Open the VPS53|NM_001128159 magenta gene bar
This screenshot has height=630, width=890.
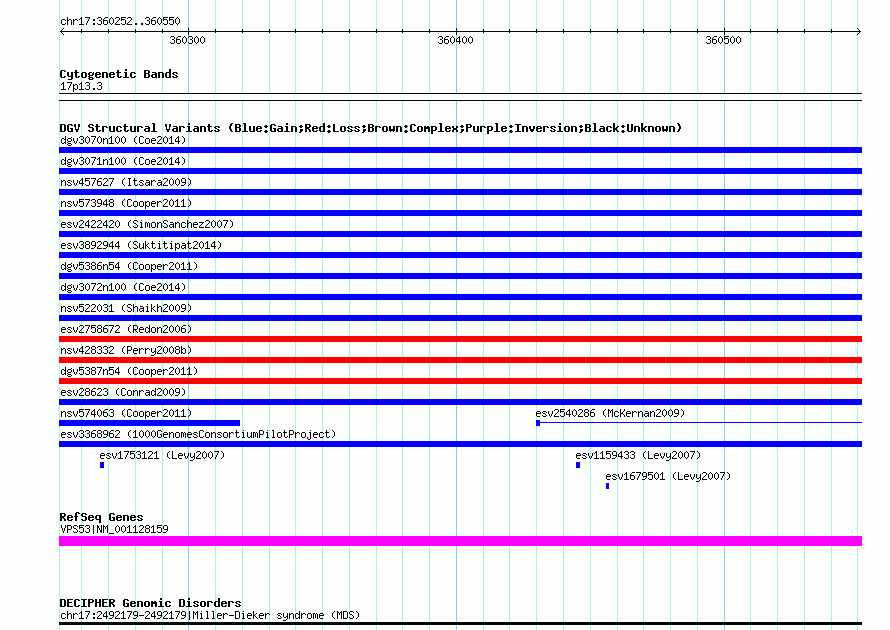pos(460,541)
